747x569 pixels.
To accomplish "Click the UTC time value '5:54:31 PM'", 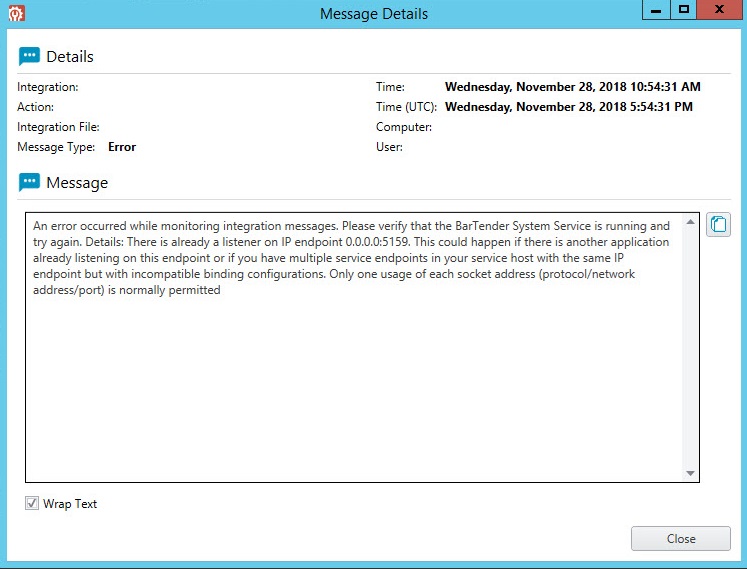I will pos(661,107).
